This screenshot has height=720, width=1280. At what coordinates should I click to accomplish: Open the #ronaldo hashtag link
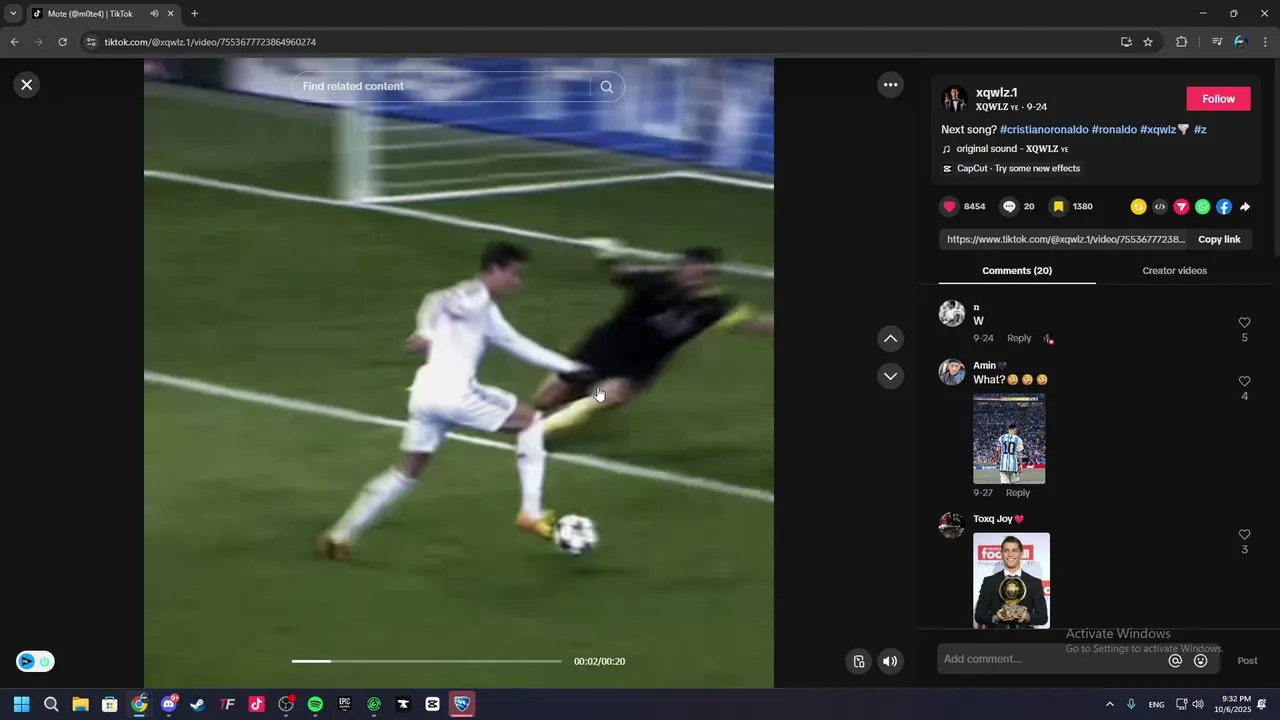click(x=1114, y=130)
